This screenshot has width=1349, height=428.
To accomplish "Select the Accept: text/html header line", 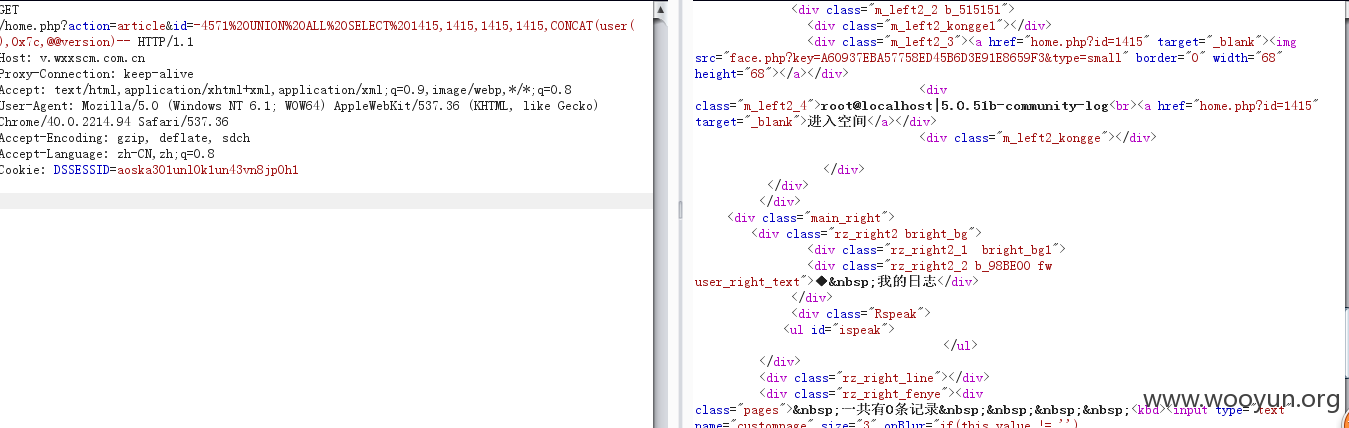I will pyautogui.click(x=286, y=89).
